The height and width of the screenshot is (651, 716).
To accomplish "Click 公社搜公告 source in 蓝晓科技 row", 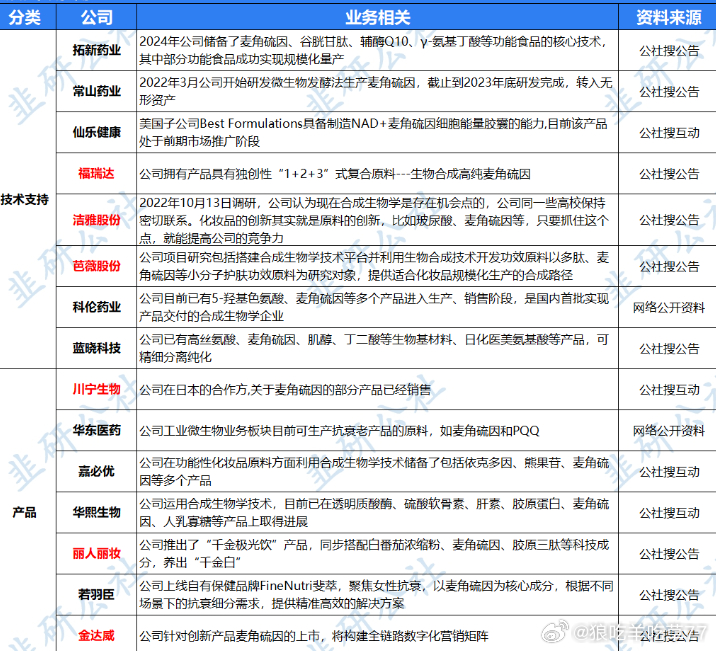I will coord(669,349).
